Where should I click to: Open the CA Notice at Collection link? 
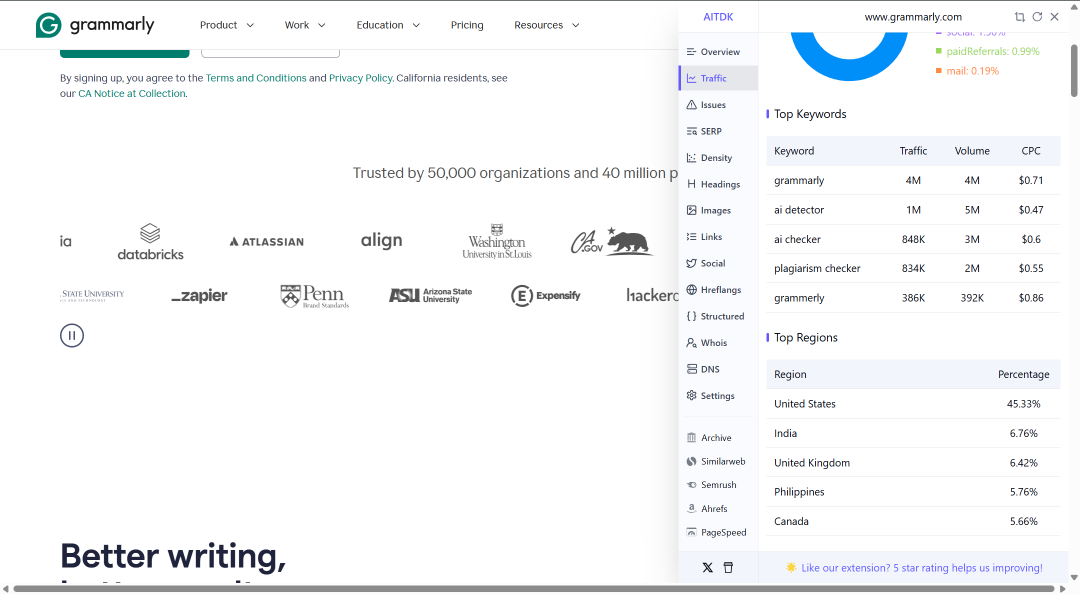132,94
